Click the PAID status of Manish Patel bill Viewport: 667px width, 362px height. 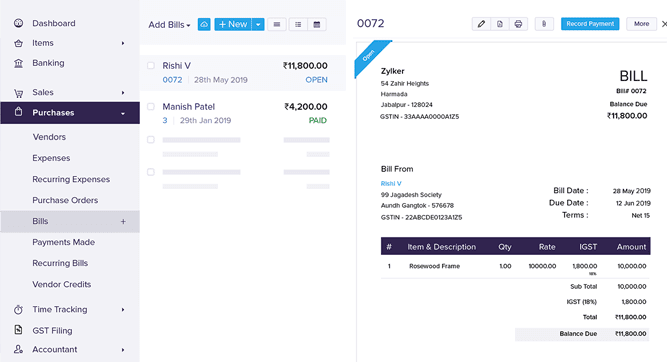tap(318, 120)
